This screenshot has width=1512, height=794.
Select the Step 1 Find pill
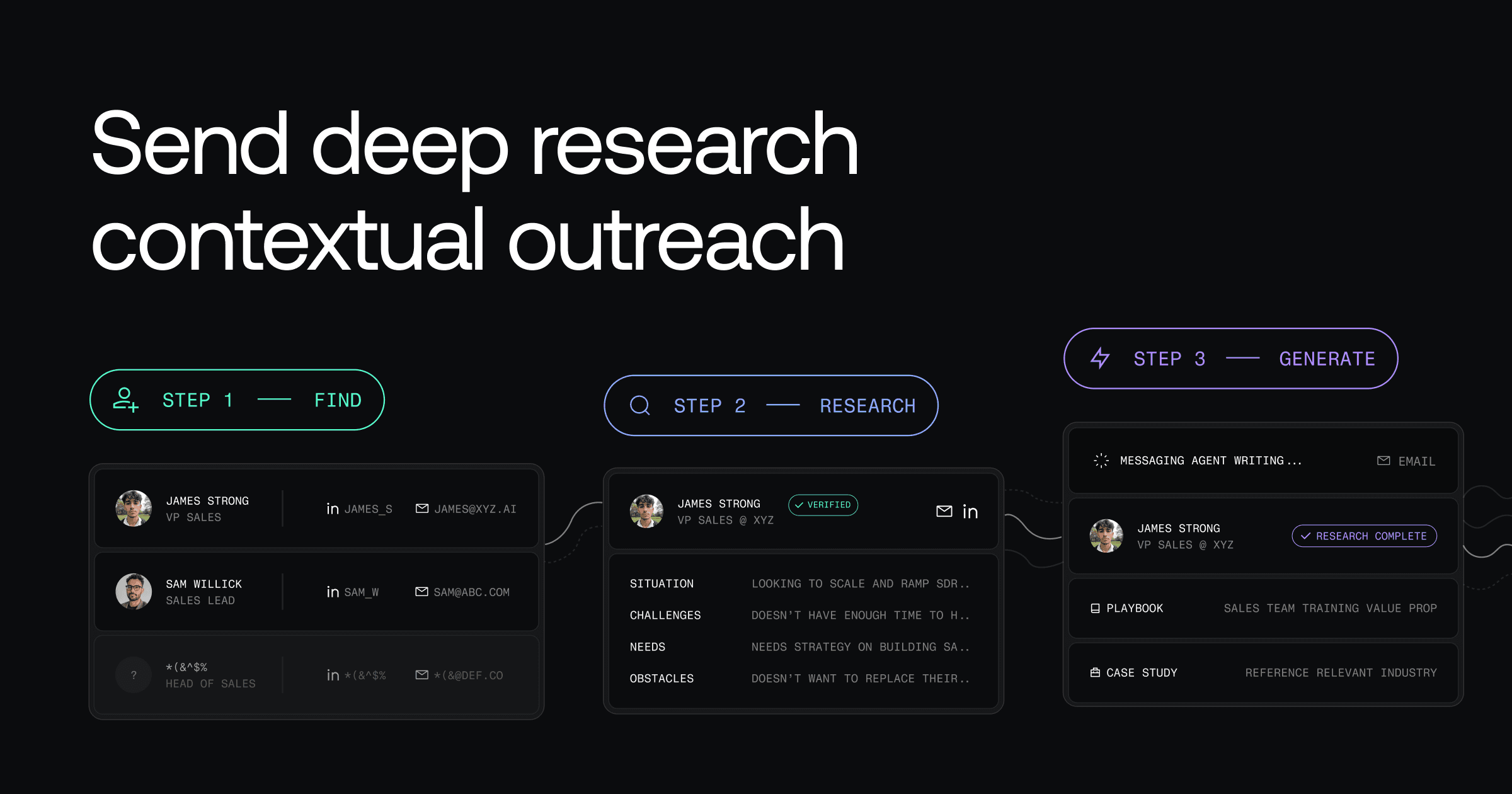[237, 400]
